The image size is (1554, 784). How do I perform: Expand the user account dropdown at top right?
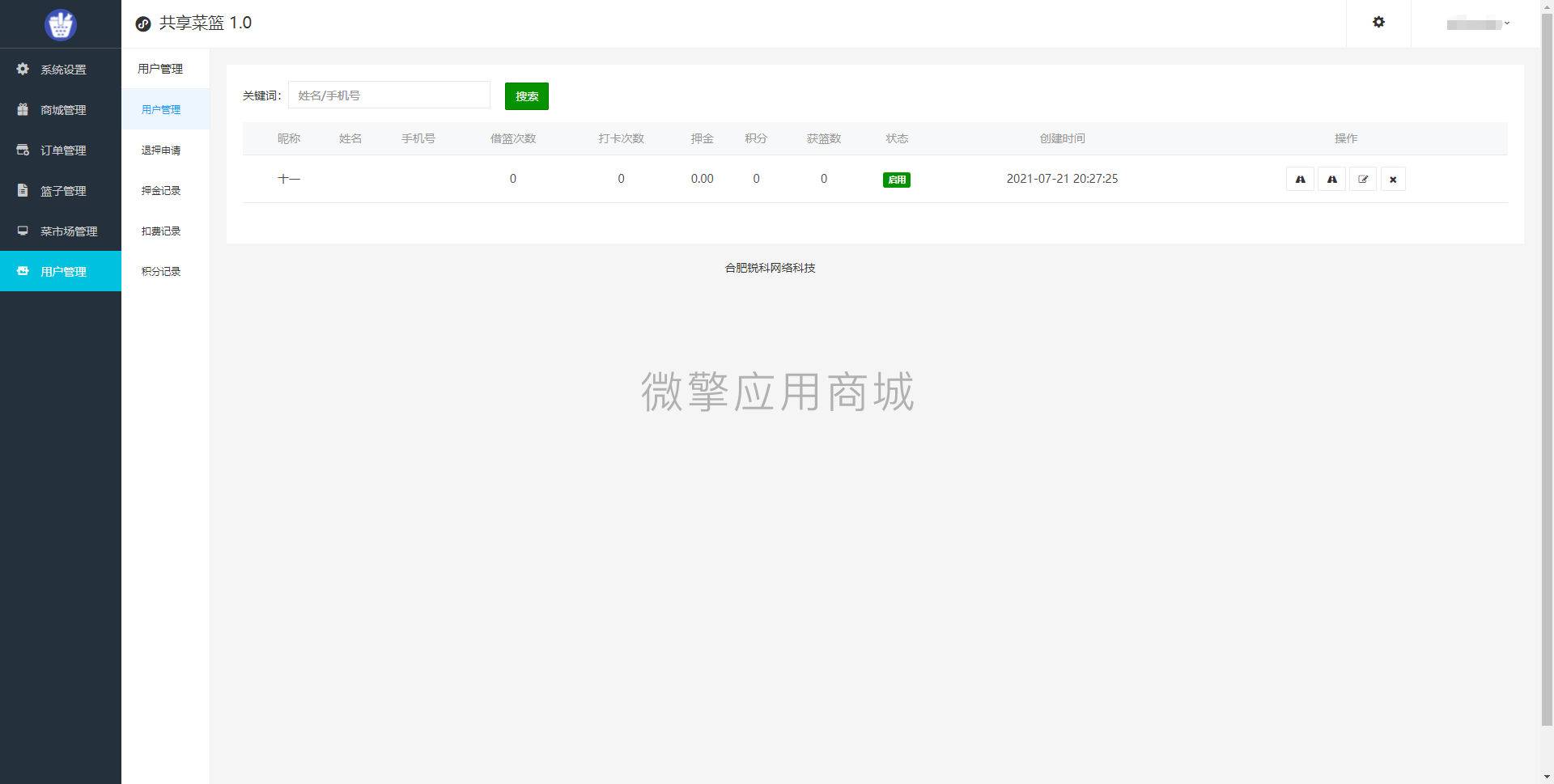(1478, 24)
